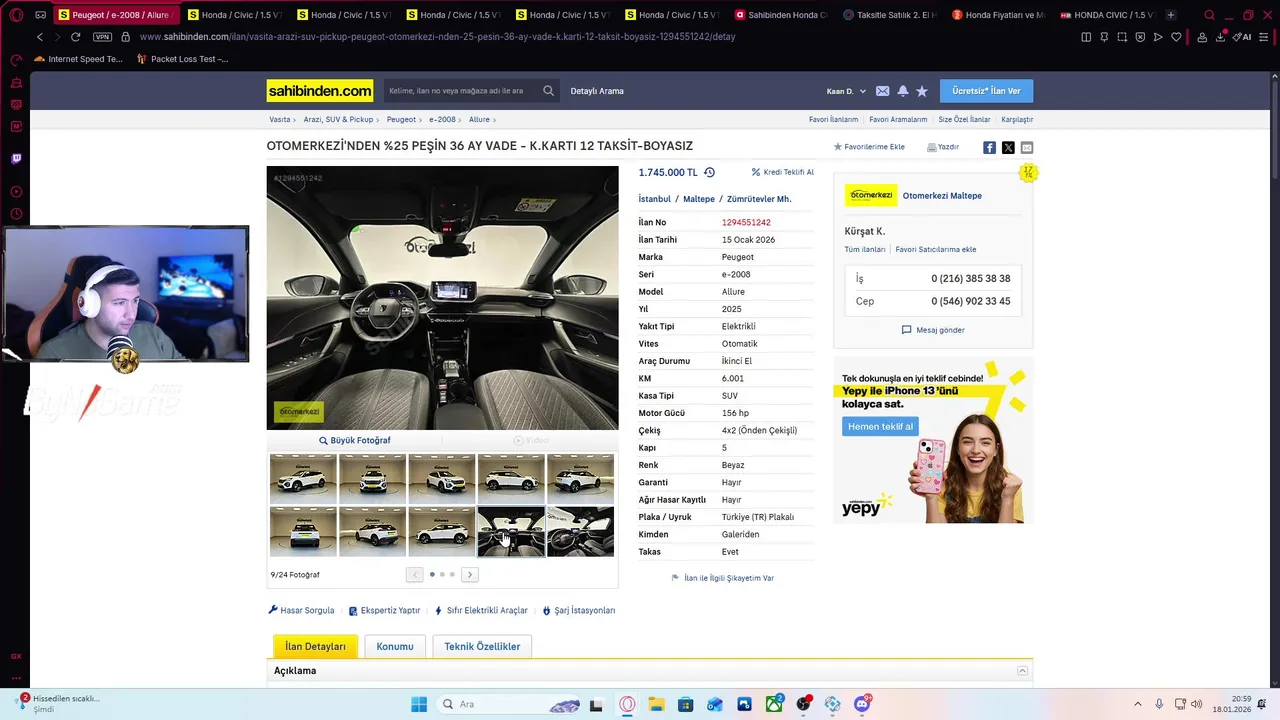This screenshot has height=720, width=1280.
Task: Click Mesaj gönder link
Action: click(x=933, y=330)
